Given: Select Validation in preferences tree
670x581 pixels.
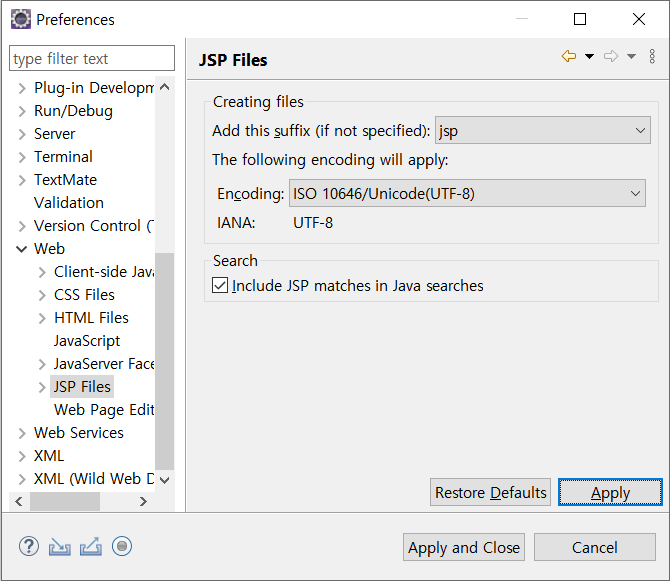Looking at the screenshot, I should [69, 202].
